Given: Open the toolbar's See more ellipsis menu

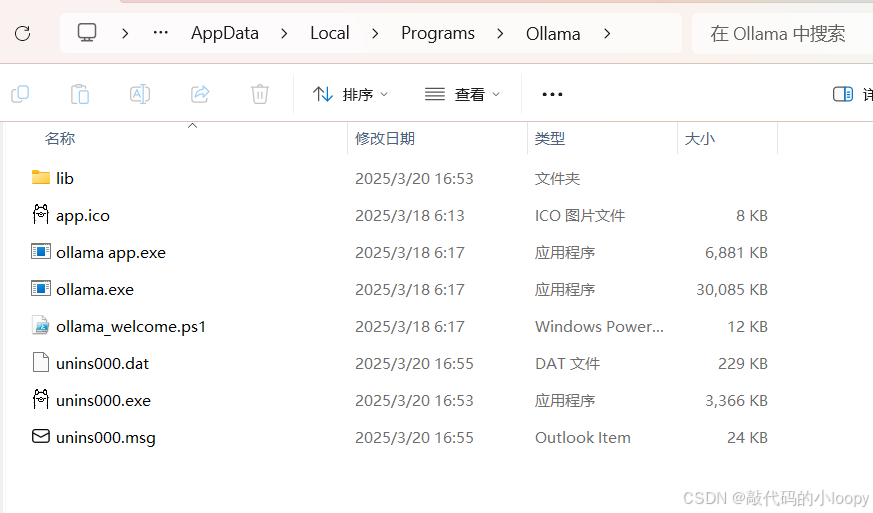Looking at the screenshot, I should (552, 95).
